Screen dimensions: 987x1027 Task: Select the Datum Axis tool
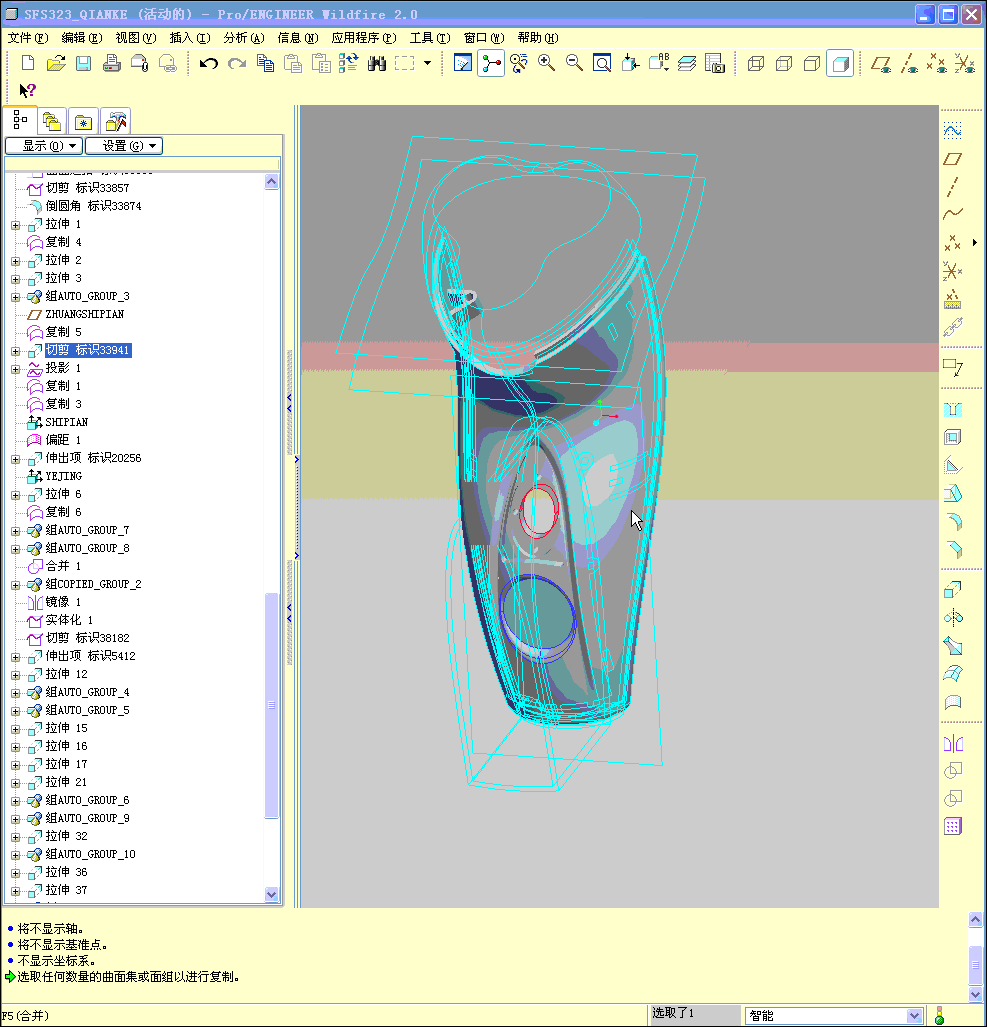tap(953, 187)
